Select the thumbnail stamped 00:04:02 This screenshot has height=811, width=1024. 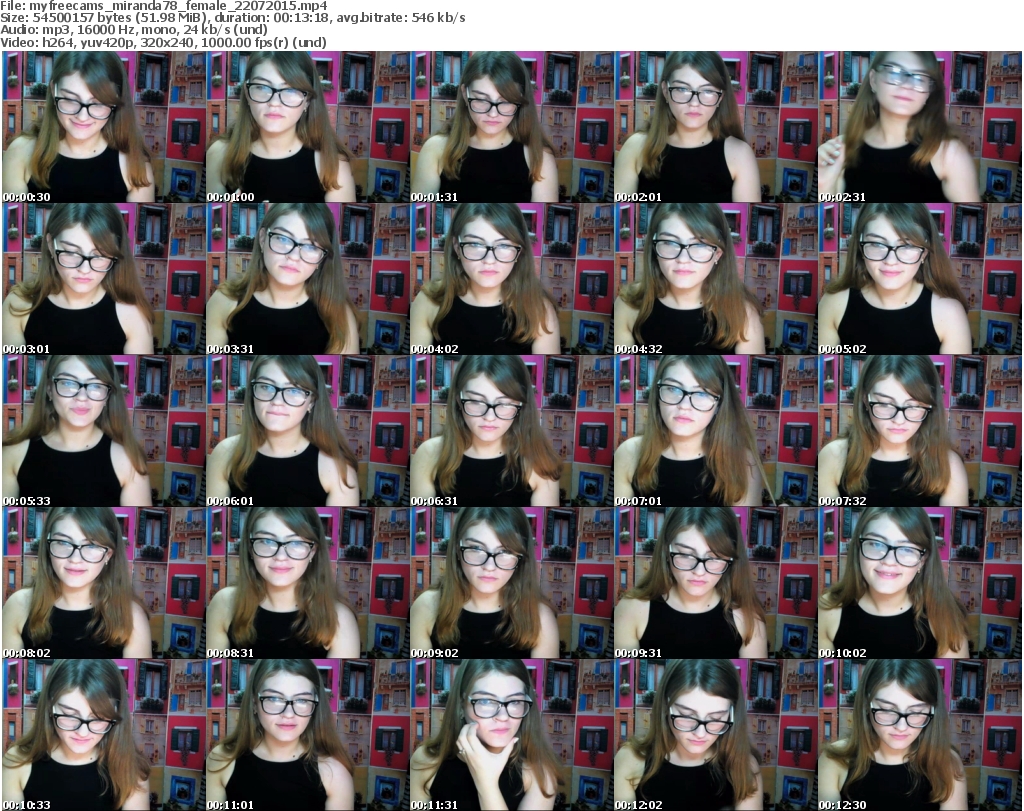click(x=511, y=279)
